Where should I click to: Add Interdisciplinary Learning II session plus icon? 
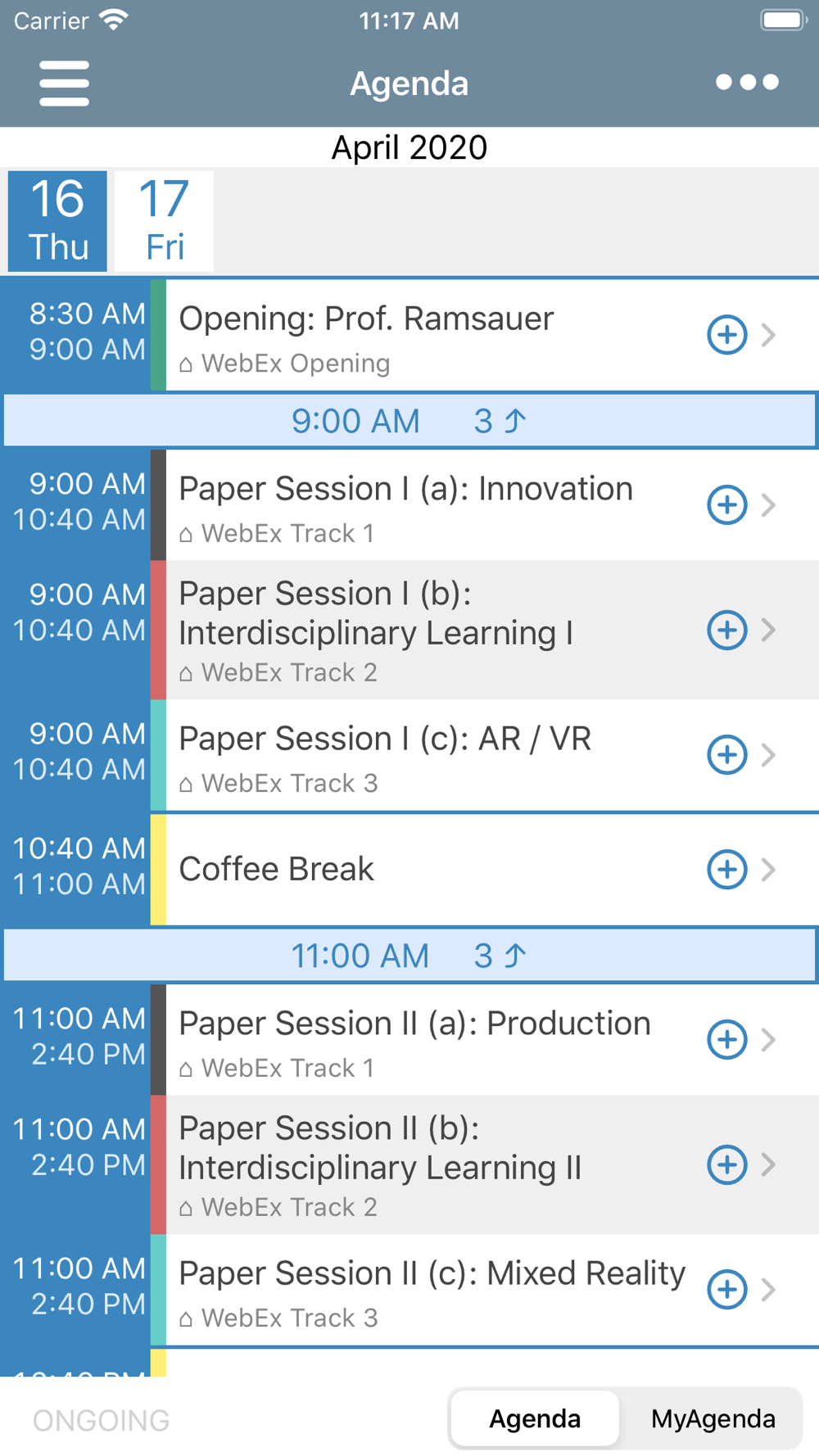pyautogui.click(x=726, y=1164)
